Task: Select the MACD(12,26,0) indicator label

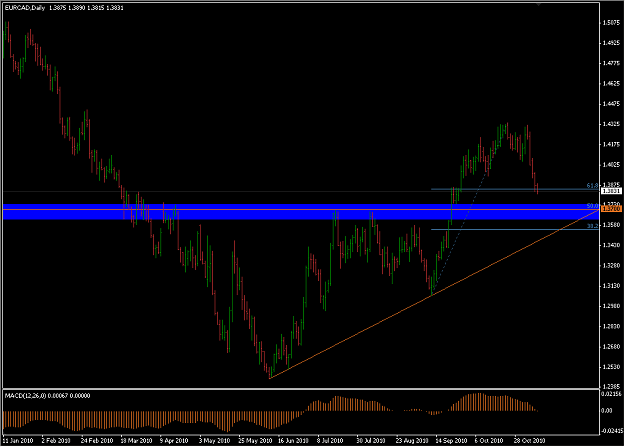Action: pyautogui.click(x=26, y=396)
